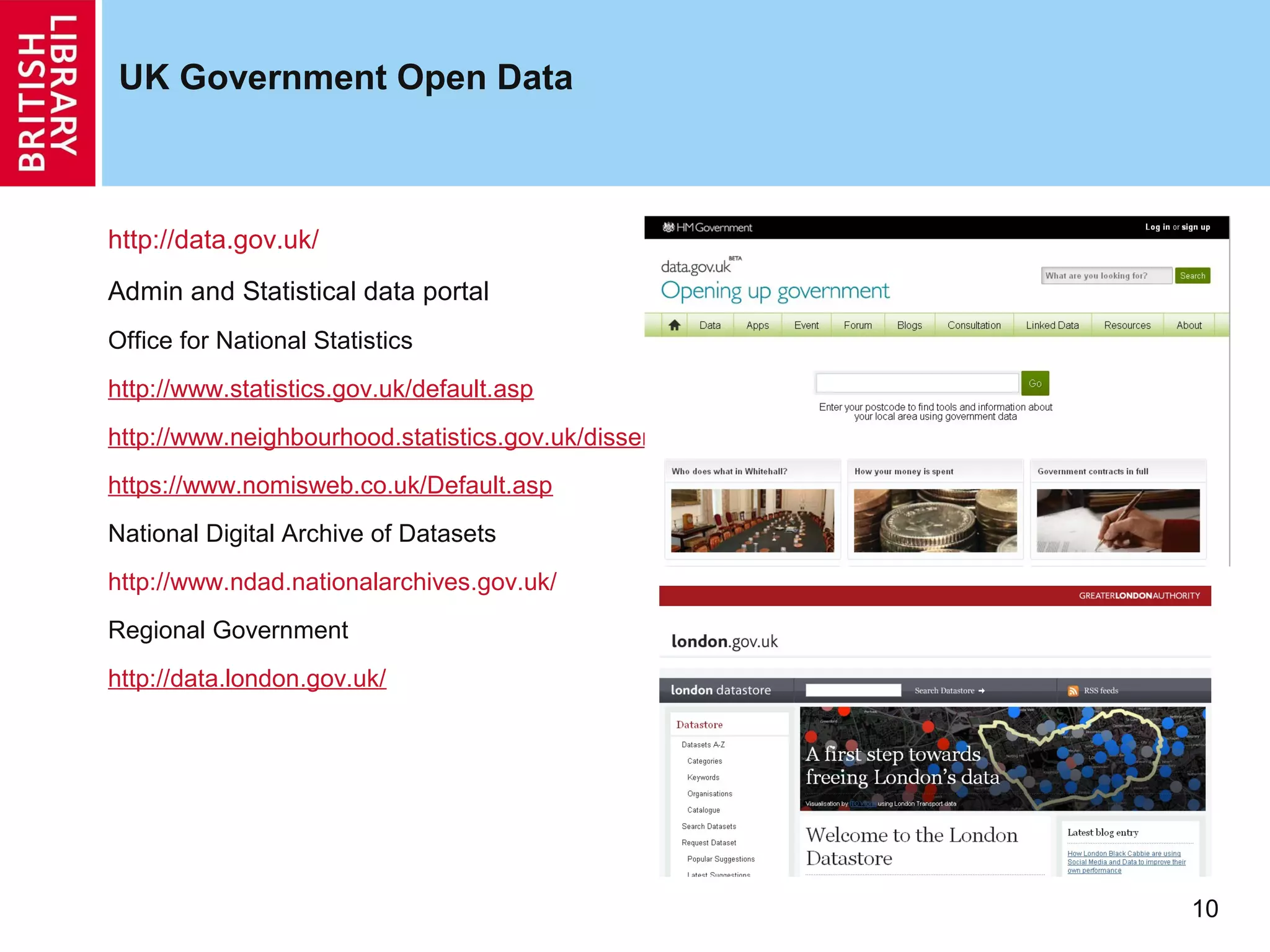Click the coins 'How your money is spent' image
This screenshot has width=1270, height=952.
(935, 521)
